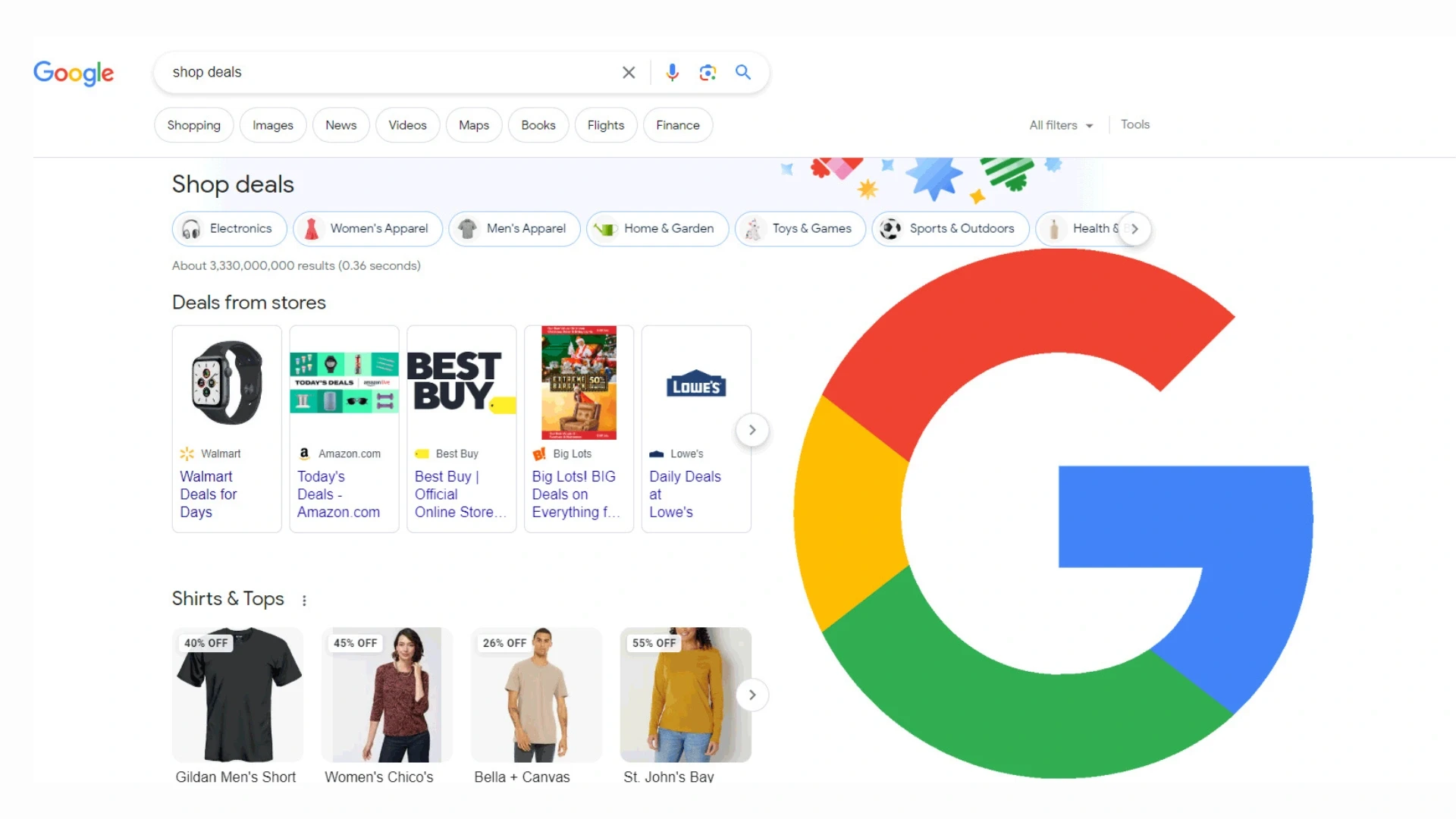This screenshot has width=1456, height=819.
Task: Open 'Best Buy | Official Online Store' link
Action: [460, 494]
